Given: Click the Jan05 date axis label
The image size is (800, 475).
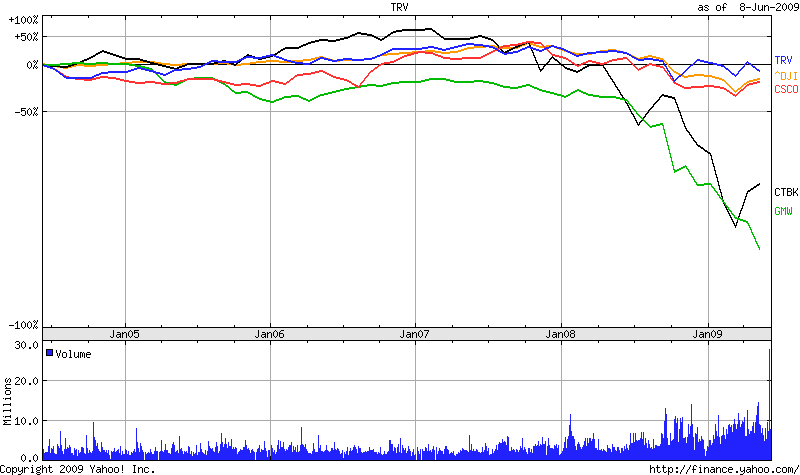Looking at the screenshot, I should pyautogui.click(x=125, y=334).
